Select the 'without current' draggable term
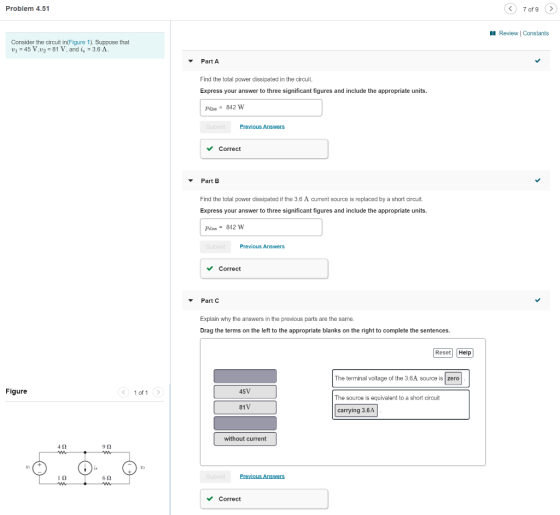 [245, 439]
